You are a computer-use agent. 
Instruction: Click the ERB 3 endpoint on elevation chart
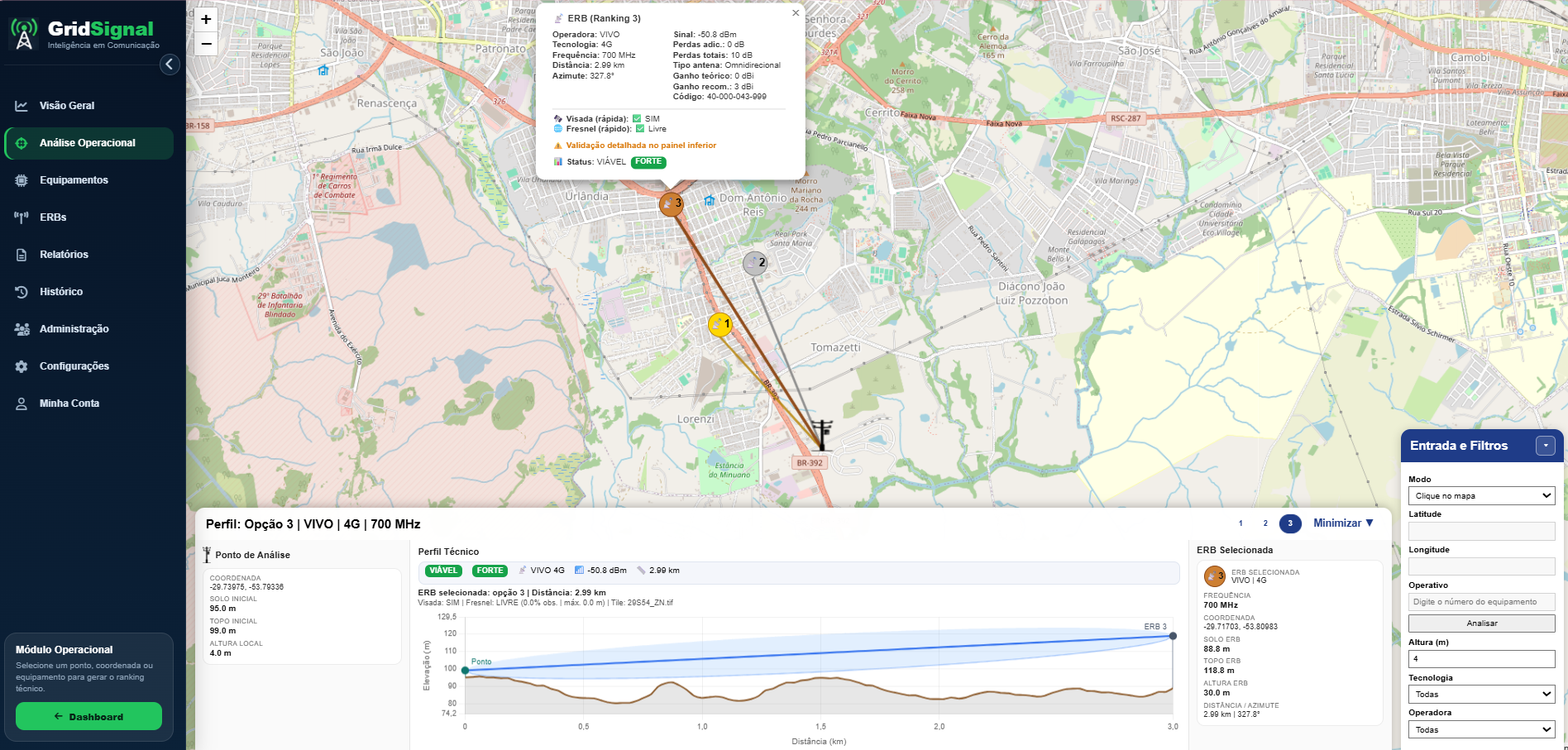pyautogui.click(x=1173, y=636)
